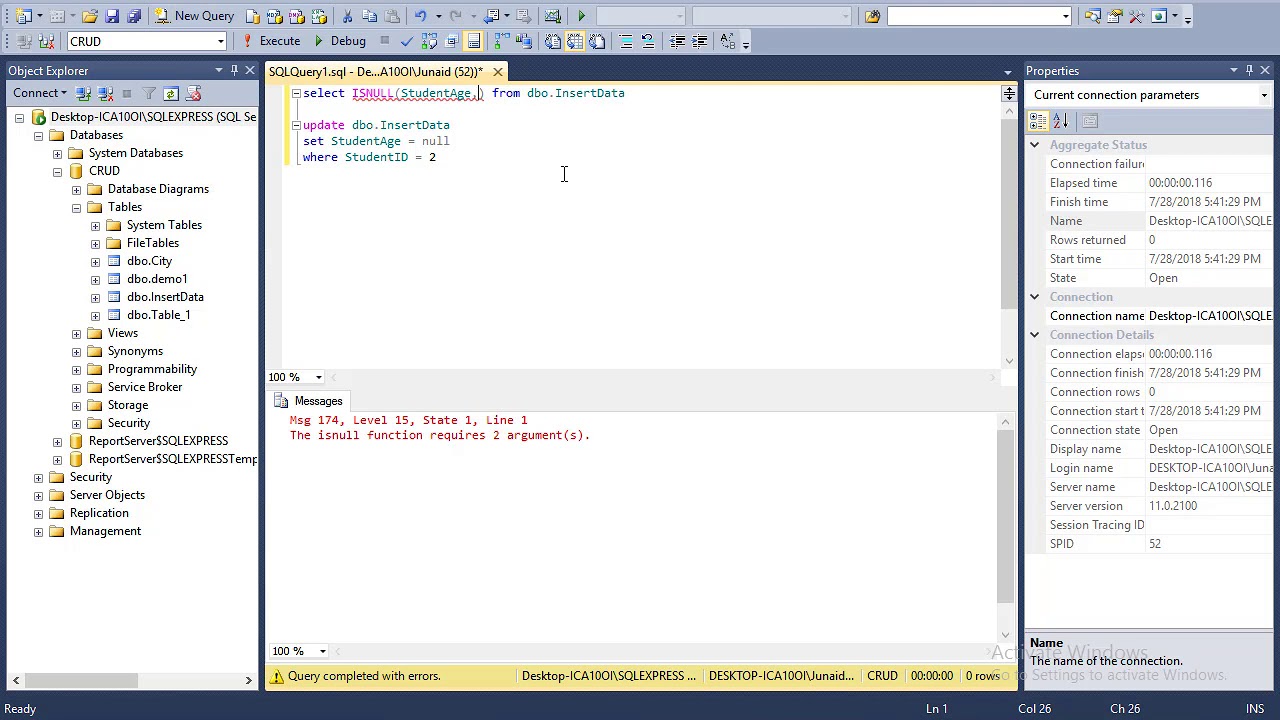Viewport: 1280px width, 720px height.
Task: Pin the Object Explorer panel
Action: (234, 70)
